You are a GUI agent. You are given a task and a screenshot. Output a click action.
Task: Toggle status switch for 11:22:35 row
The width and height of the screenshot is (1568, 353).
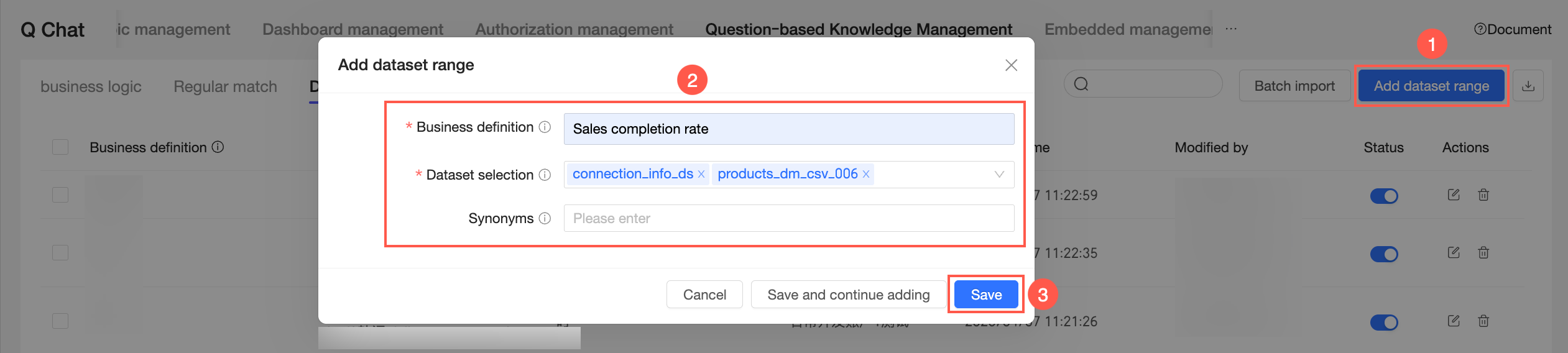[x=1384, y=254]
